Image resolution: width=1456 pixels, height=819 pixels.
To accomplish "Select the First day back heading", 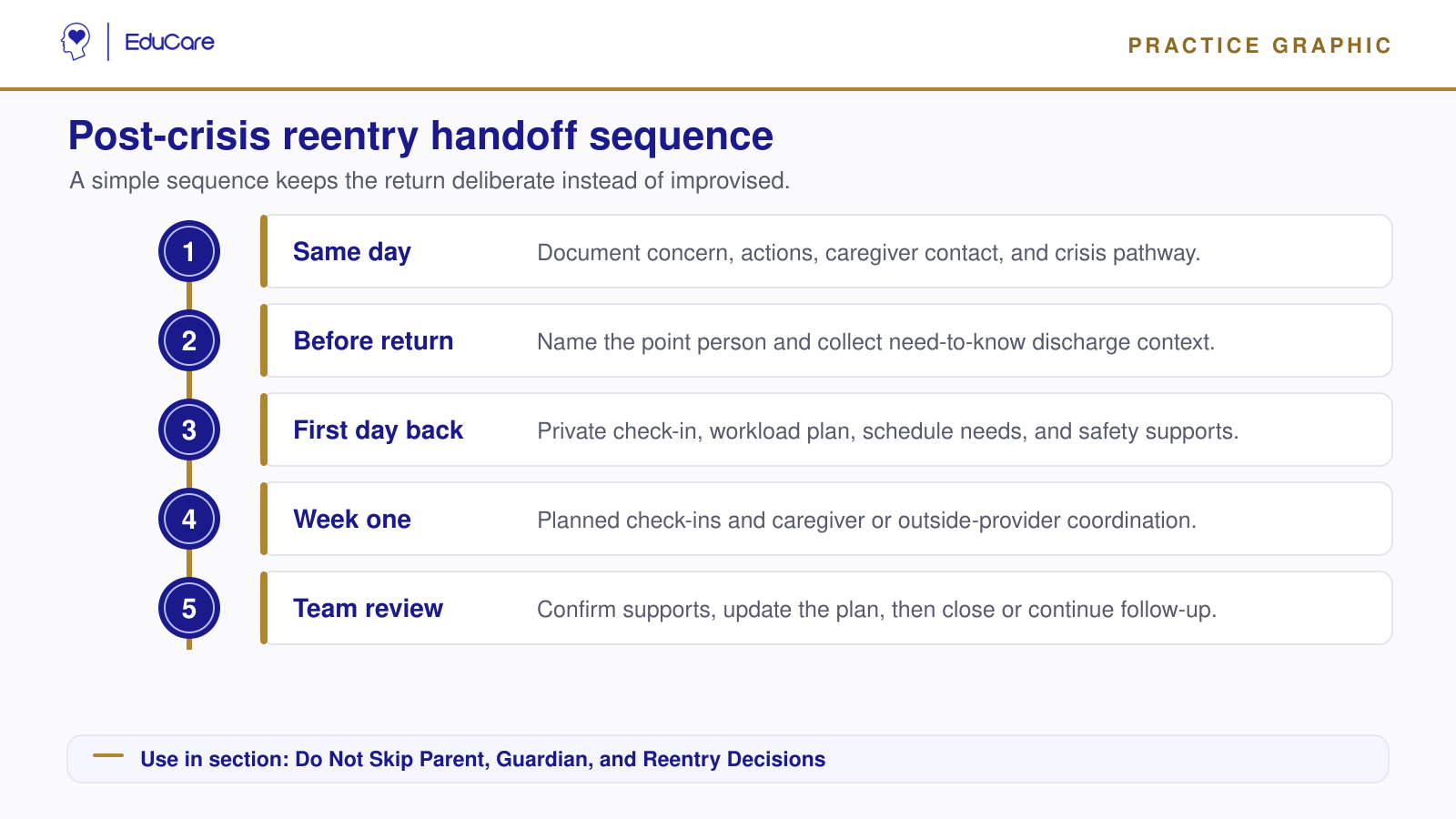I will [x=378, y=430].
